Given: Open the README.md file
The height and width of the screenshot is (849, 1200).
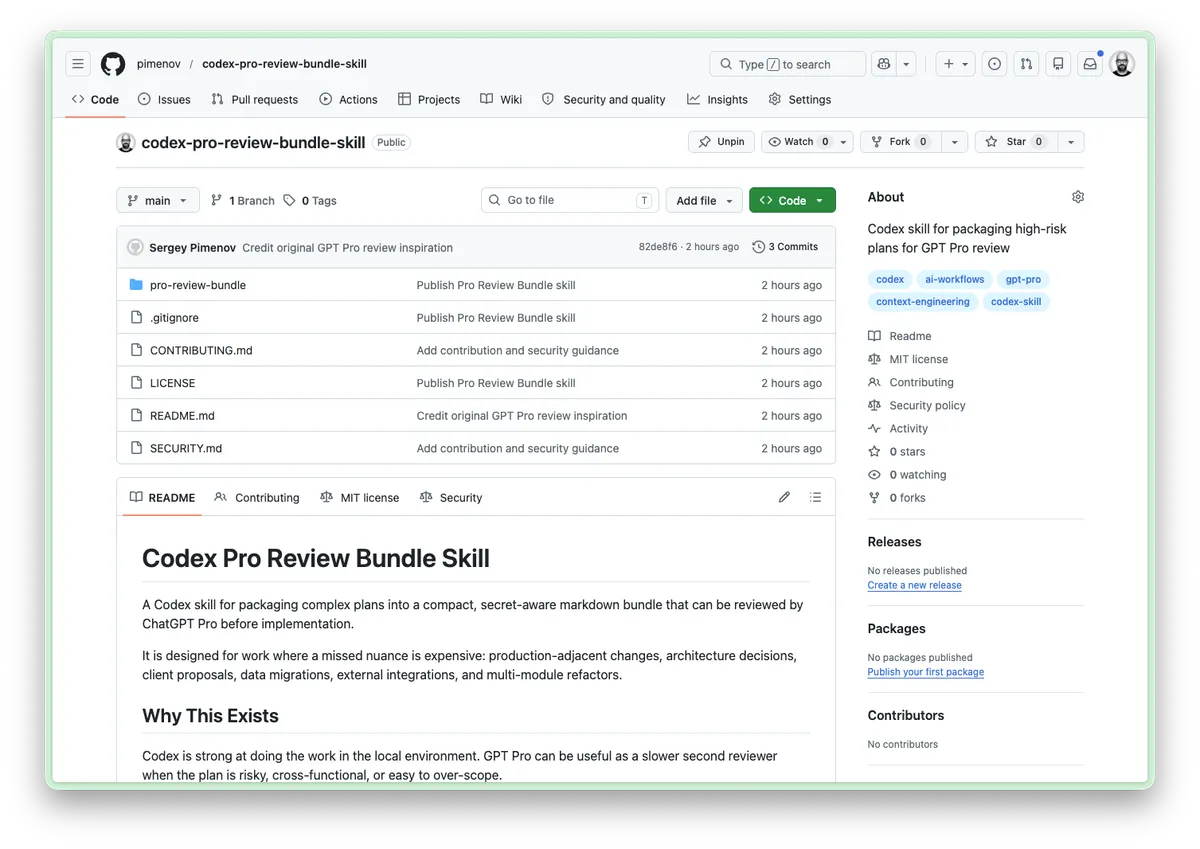Looking at the screenshot, I should pos(182,416).
